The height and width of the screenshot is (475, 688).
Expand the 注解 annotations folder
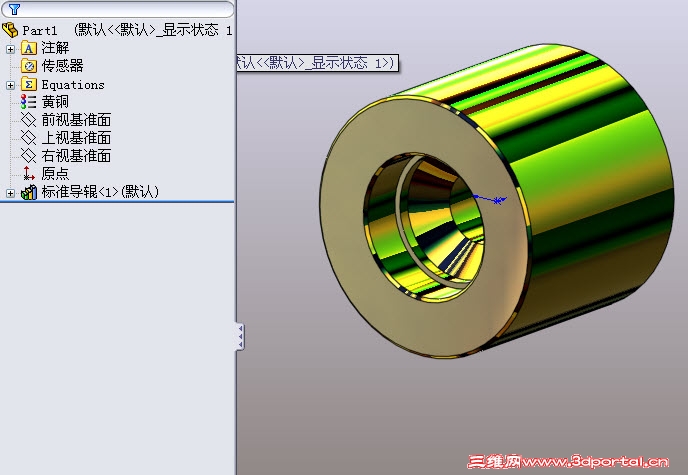(x=10, y=49)
